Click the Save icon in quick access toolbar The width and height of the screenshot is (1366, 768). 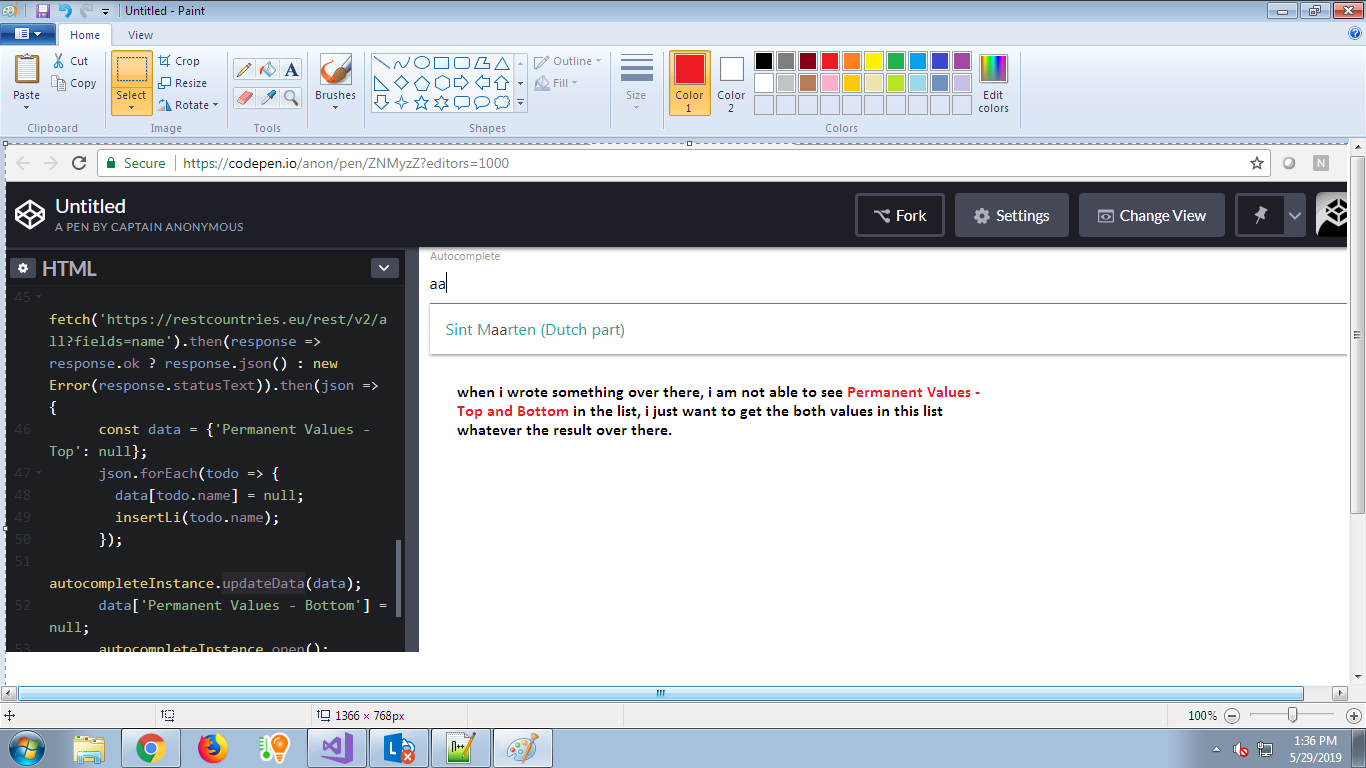(x=41, y=10)
